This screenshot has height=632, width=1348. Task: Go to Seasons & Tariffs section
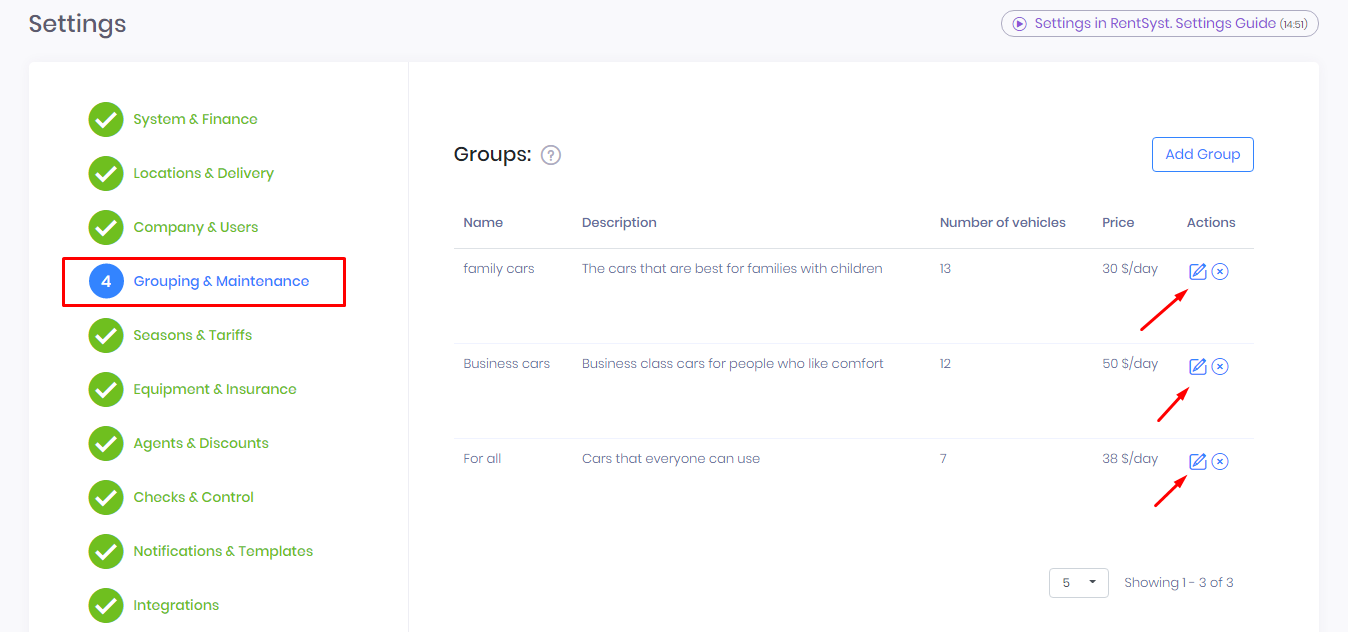click(192, 335)
